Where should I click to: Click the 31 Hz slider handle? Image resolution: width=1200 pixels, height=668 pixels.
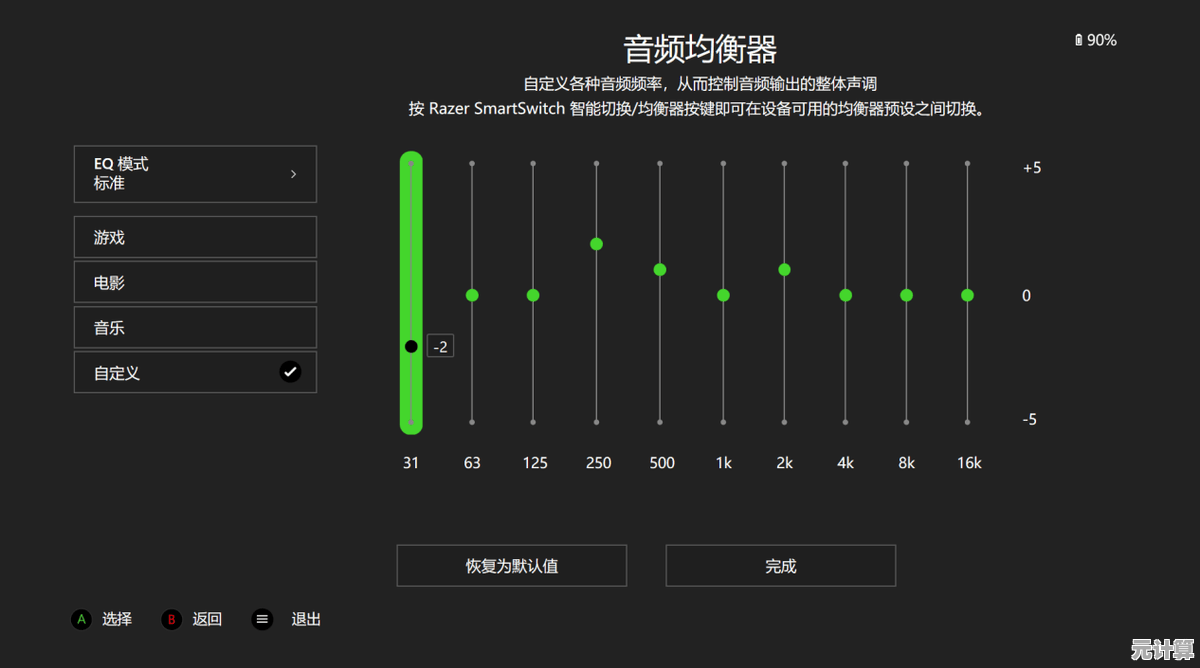(x=411, y=346)
